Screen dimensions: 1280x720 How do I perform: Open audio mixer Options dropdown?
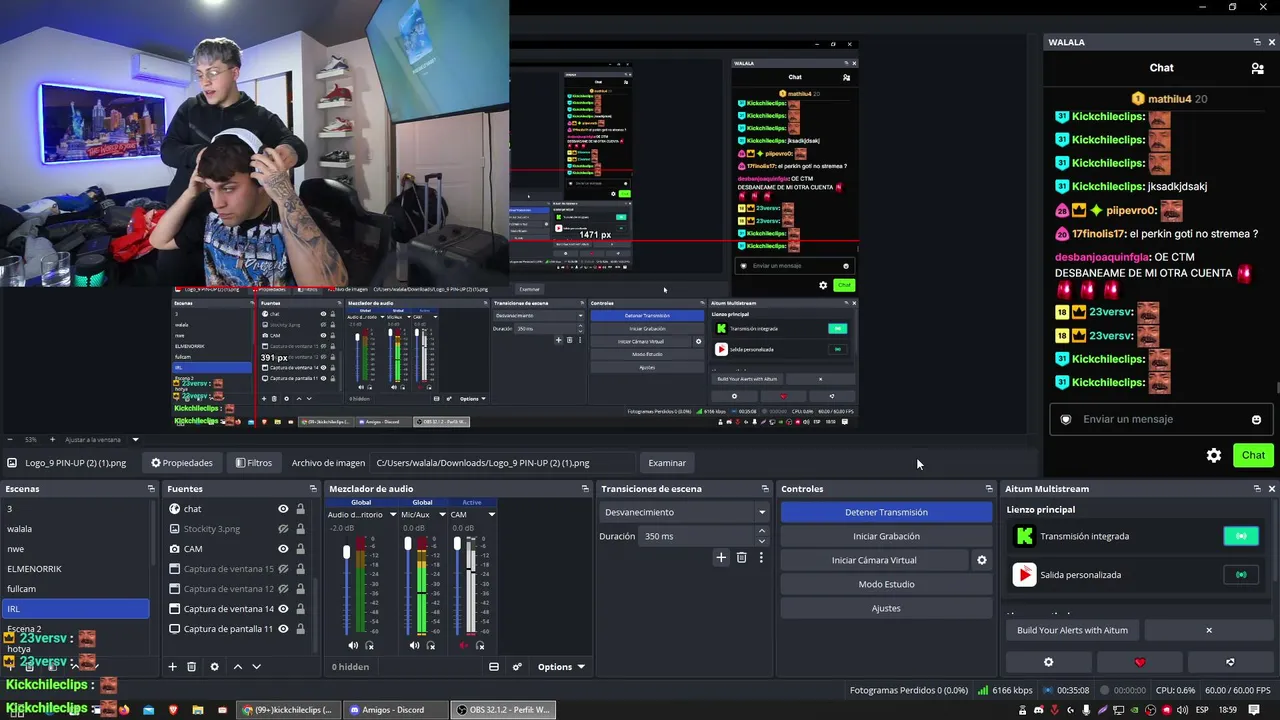[559, 667]
